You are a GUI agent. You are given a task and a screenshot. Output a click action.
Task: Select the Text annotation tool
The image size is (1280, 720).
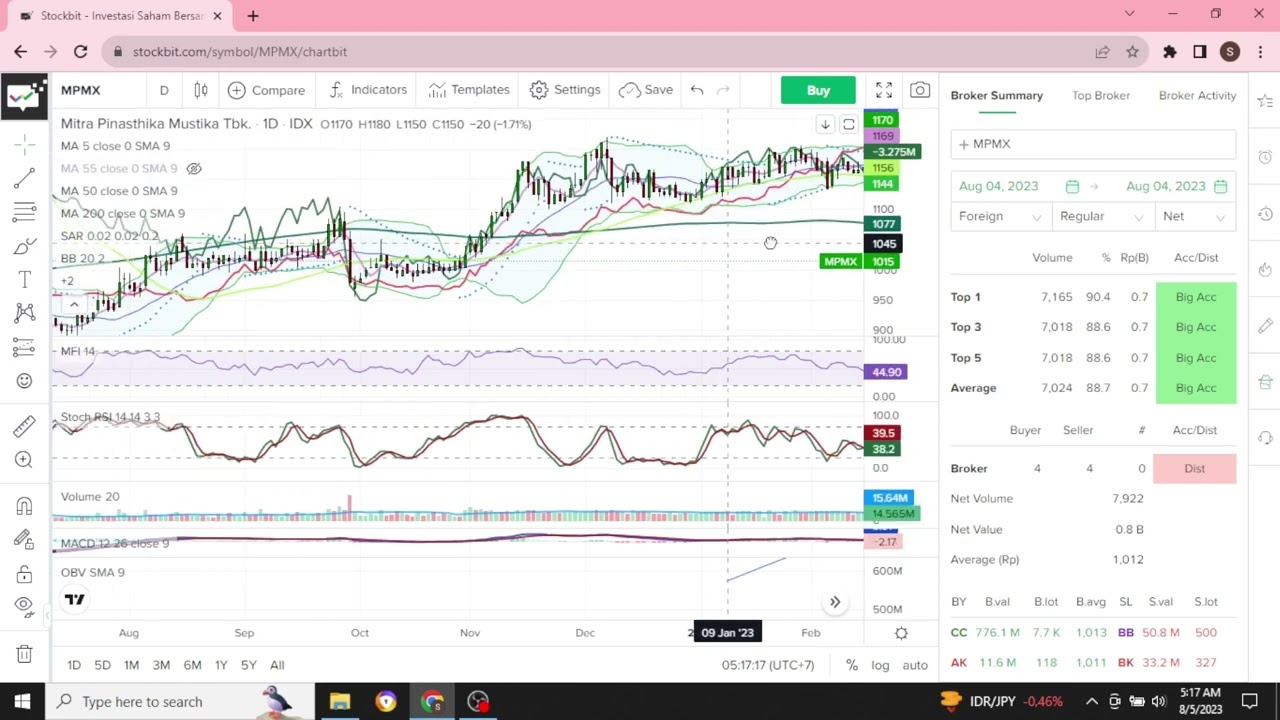tap(24, 279)
